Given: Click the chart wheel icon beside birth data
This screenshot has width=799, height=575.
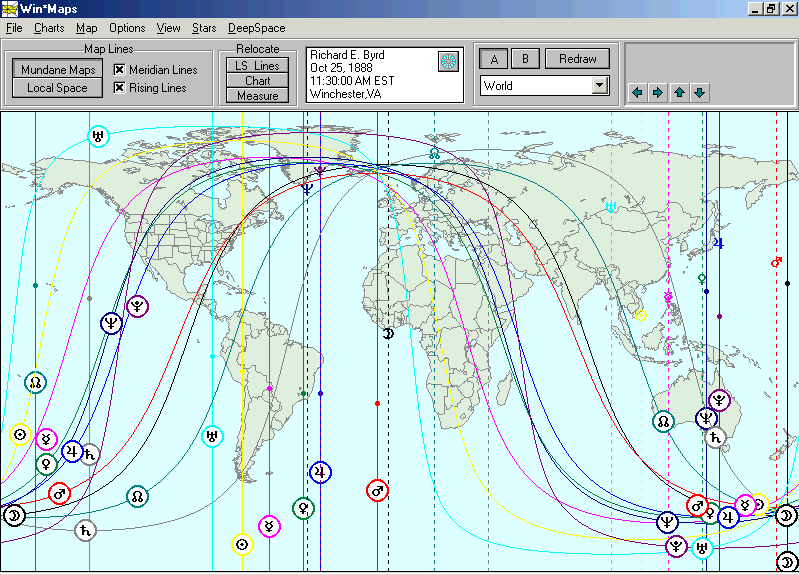Looking at the screenshot, I should coord(447,62).
